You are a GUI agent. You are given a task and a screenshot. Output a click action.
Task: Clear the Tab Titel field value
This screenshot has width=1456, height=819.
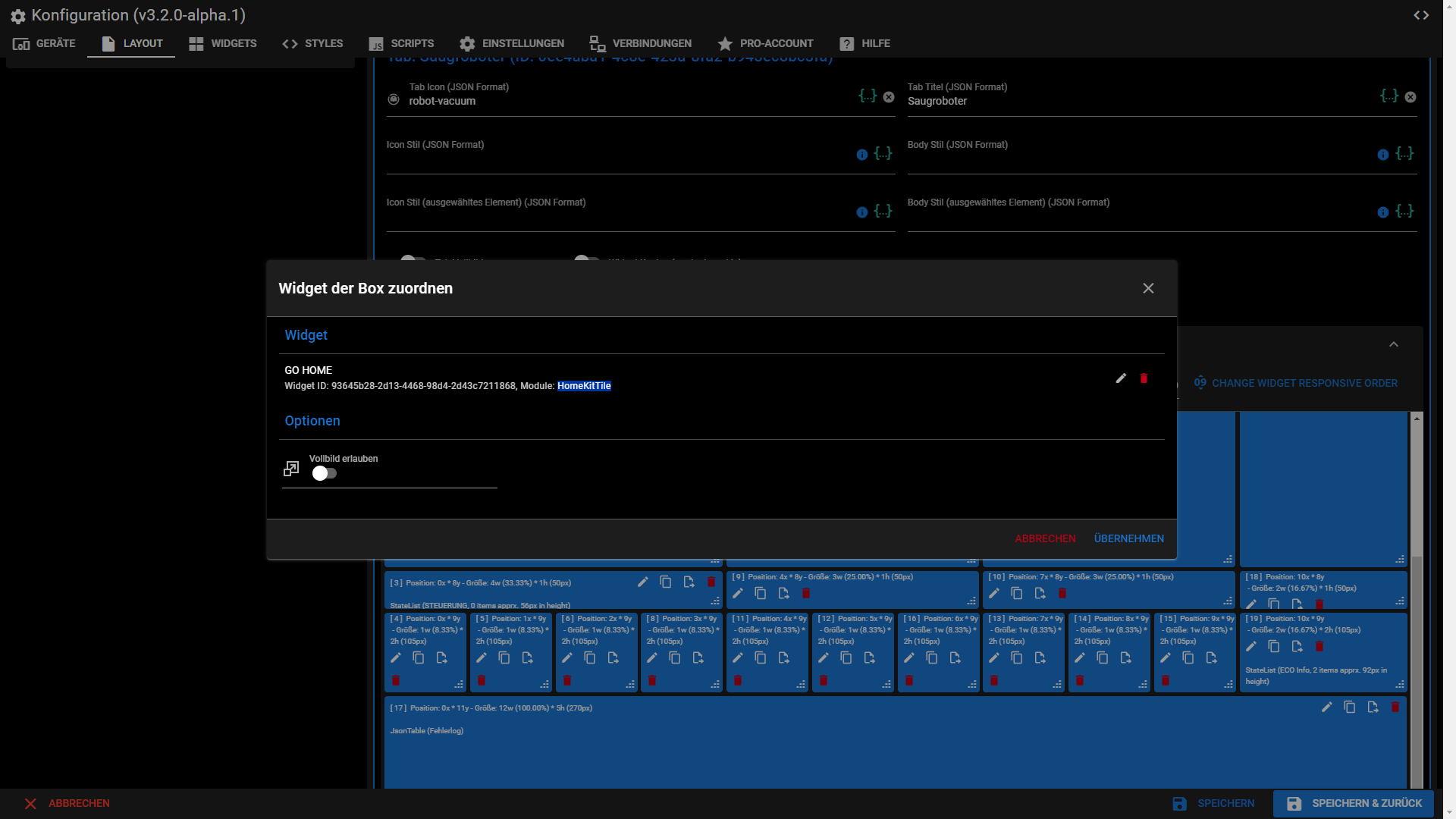[1410, 97]
